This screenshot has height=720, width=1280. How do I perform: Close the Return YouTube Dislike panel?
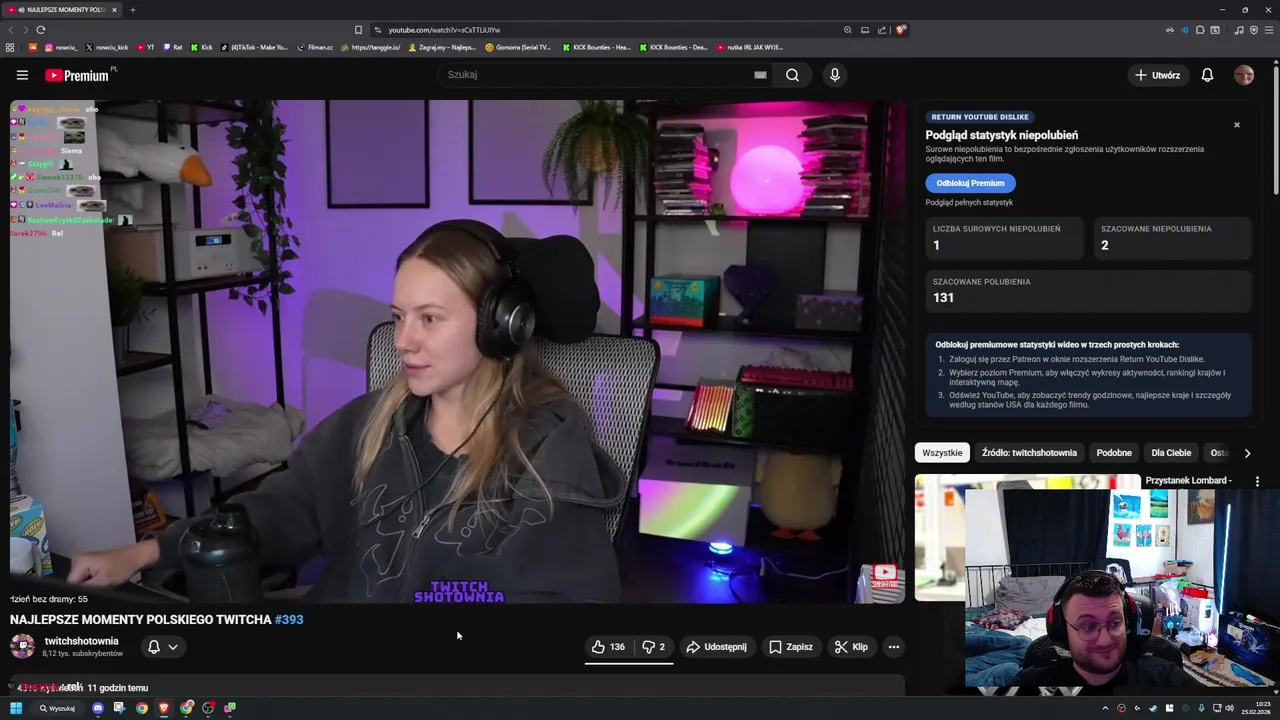click(x=1237, y=125)
